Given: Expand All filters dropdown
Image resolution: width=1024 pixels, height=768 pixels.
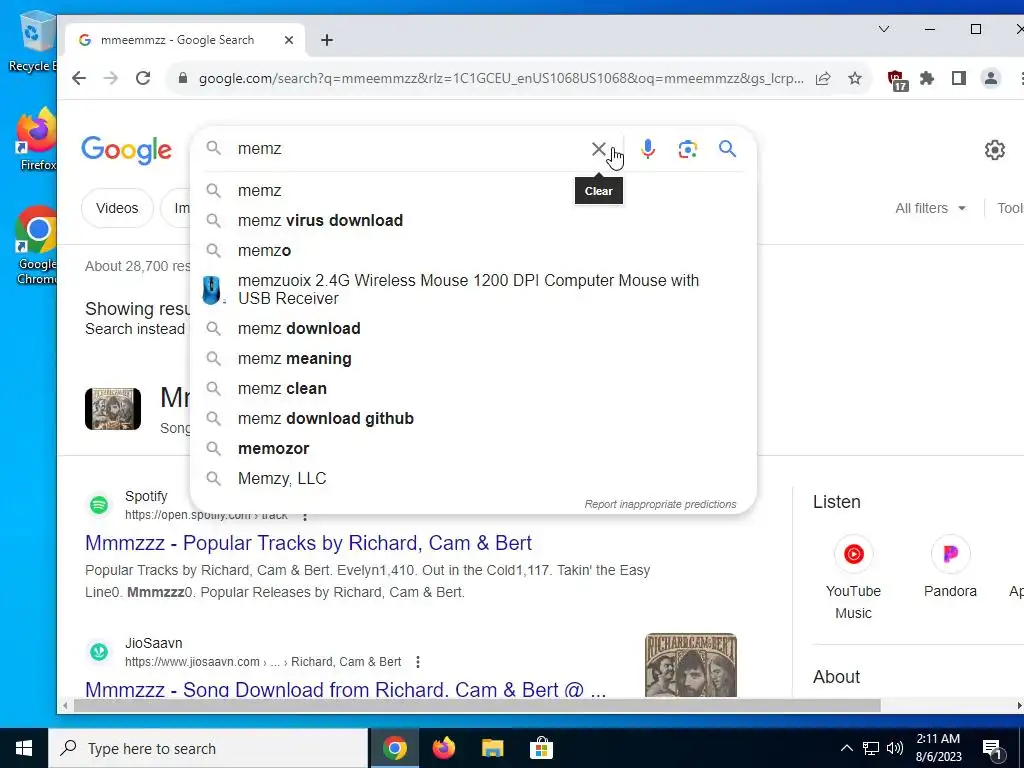Looking at the screenshot, I should click(x=931, y=208).
